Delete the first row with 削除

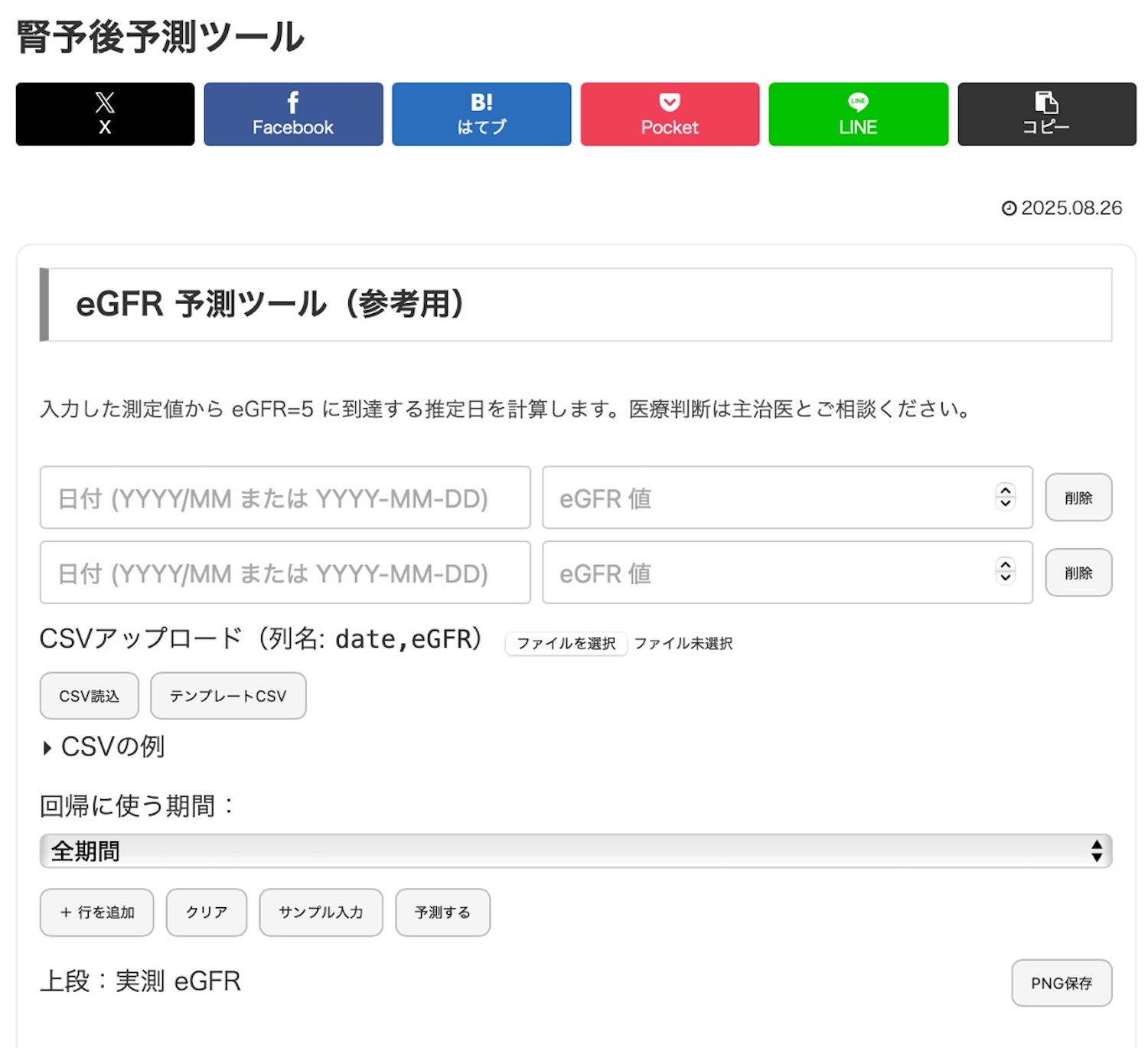point(1078,498)
